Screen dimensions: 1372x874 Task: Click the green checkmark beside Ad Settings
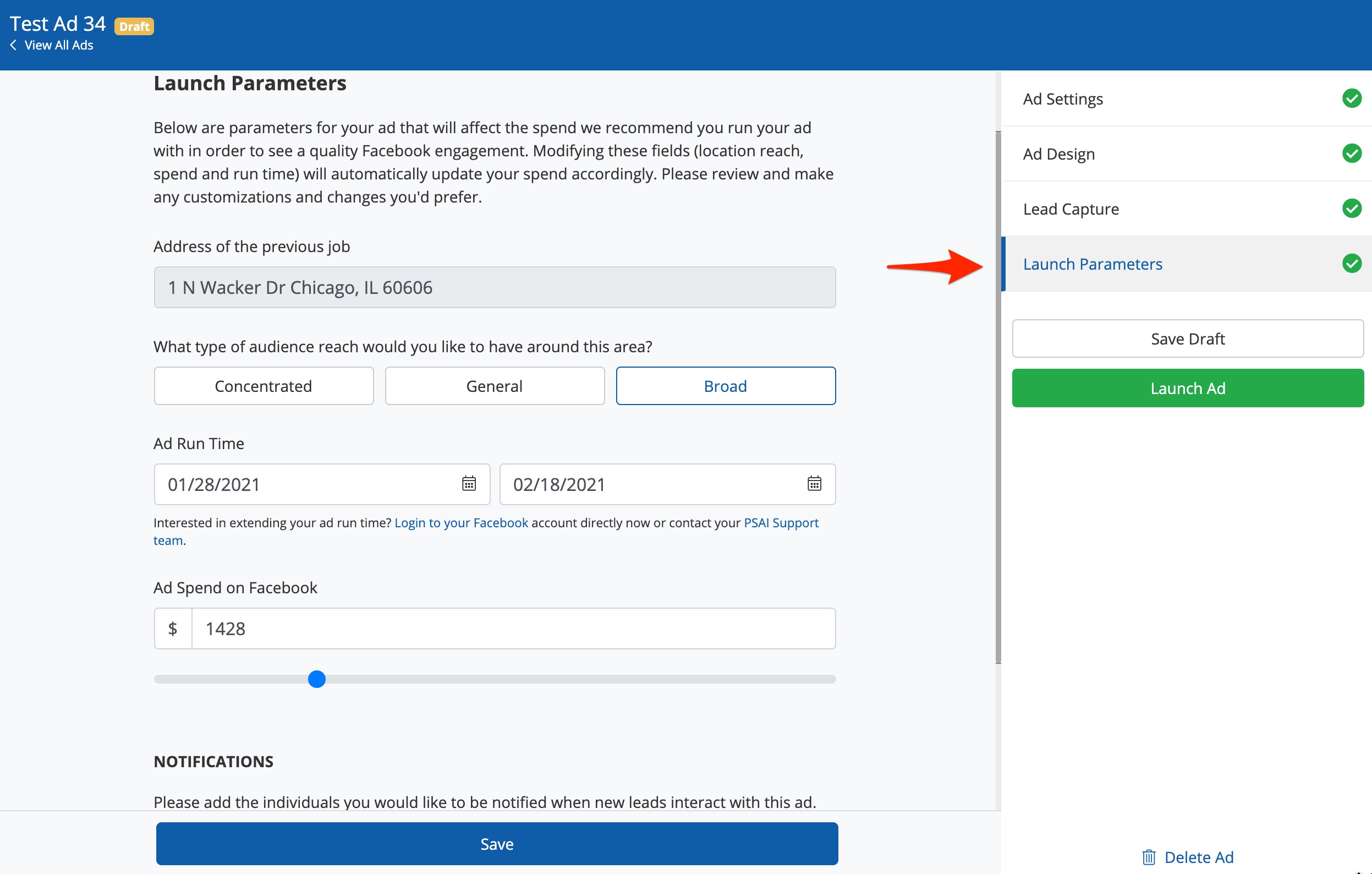coord(1352,98)
